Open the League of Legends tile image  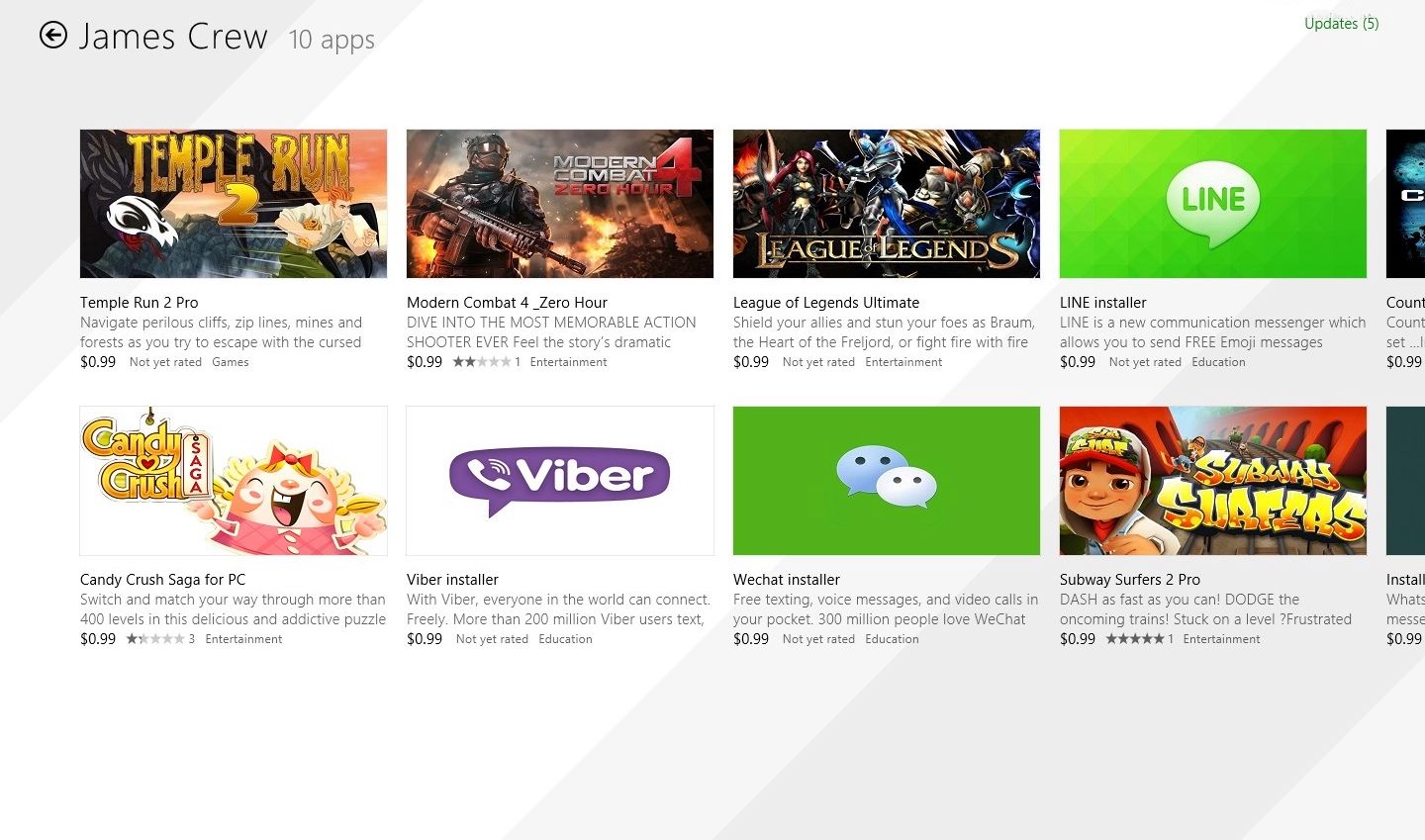click(887, 204)
